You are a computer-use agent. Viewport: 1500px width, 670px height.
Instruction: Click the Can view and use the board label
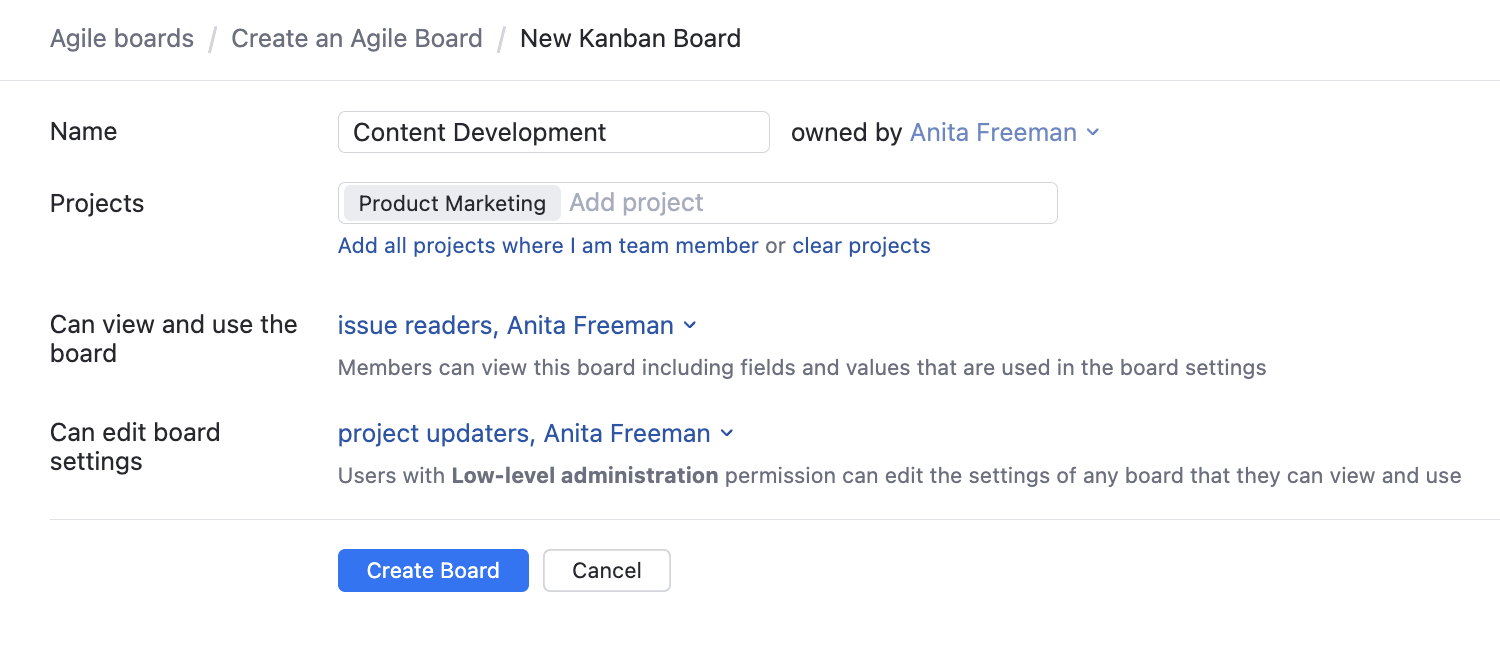click(x=173, y=339)
